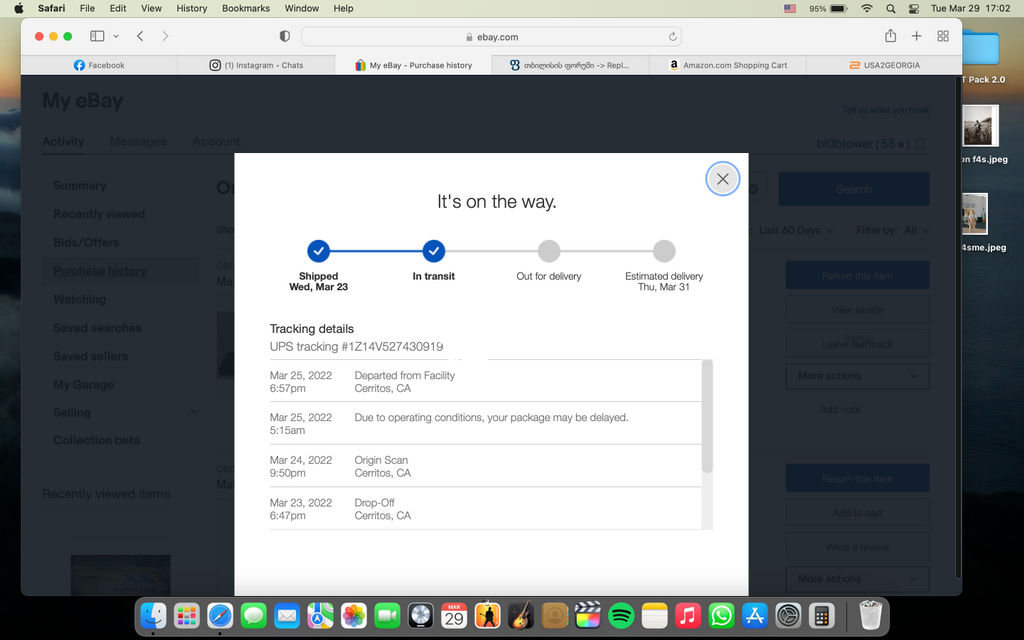Image resolution: width=1024 pixels, height=640 pixels.
Task: Open f4s.jpeg thumbnail on the desktop
Action: coord(980,126)
